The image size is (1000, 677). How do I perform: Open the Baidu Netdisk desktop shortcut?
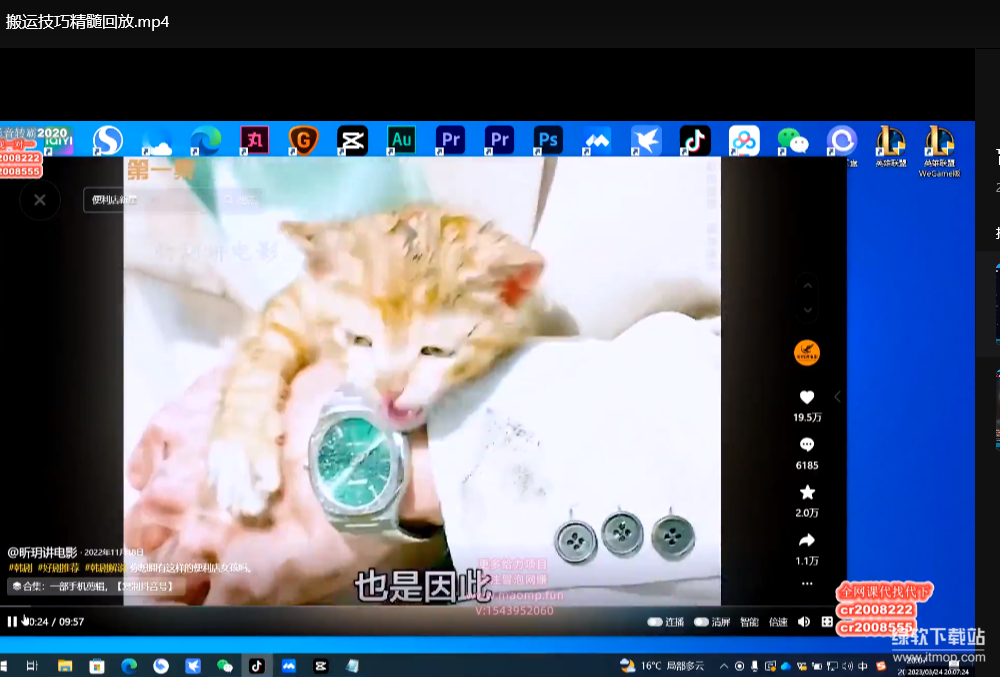[744, 140]
